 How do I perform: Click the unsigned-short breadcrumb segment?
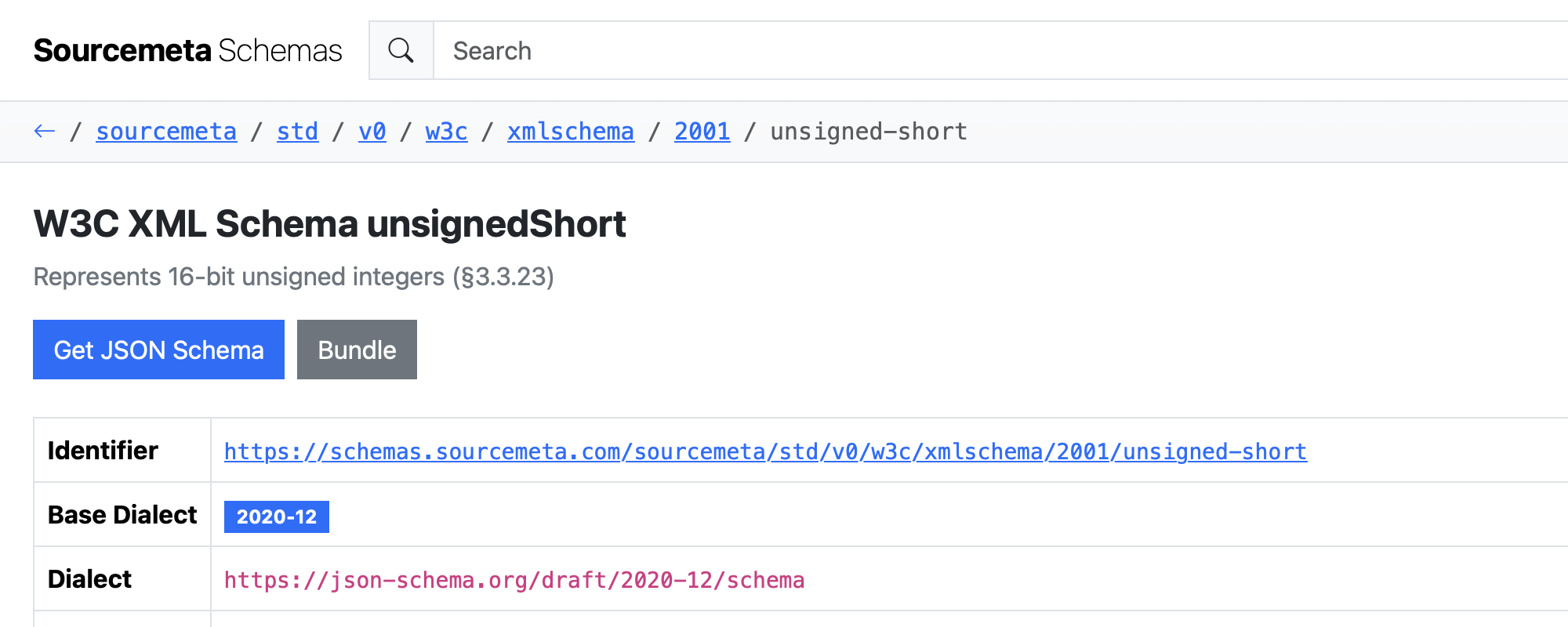pos(867,132)
